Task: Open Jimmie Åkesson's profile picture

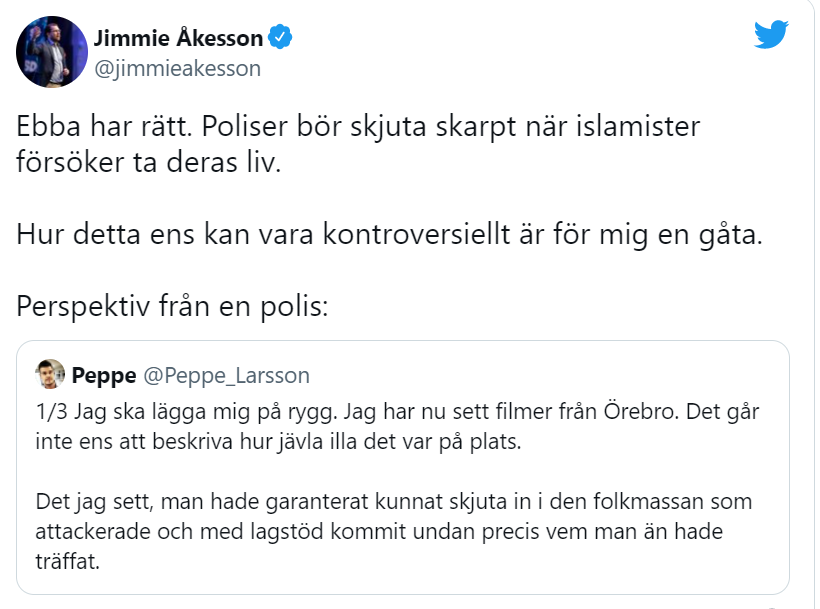Action: (51, 51)
